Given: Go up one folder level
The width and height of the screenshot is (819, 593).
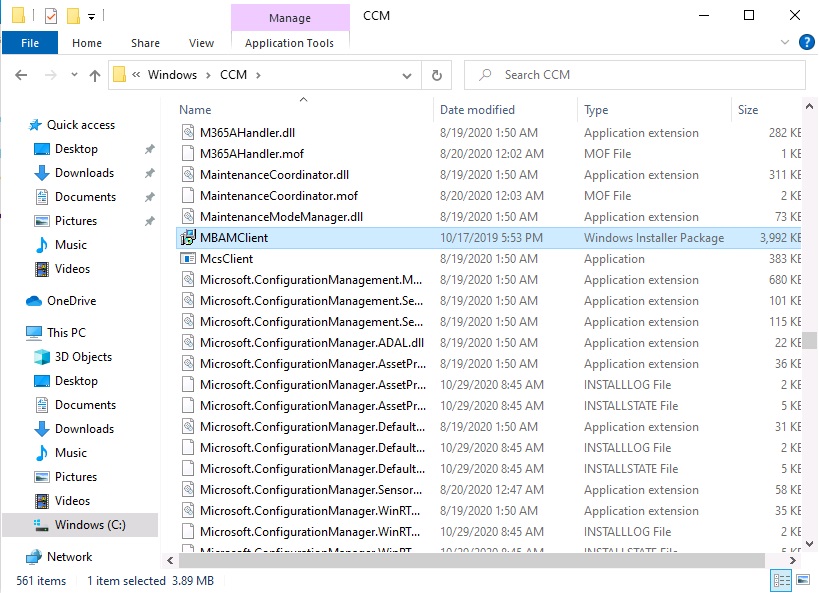Looking at the screenshot, I should [x=95, y=75].
